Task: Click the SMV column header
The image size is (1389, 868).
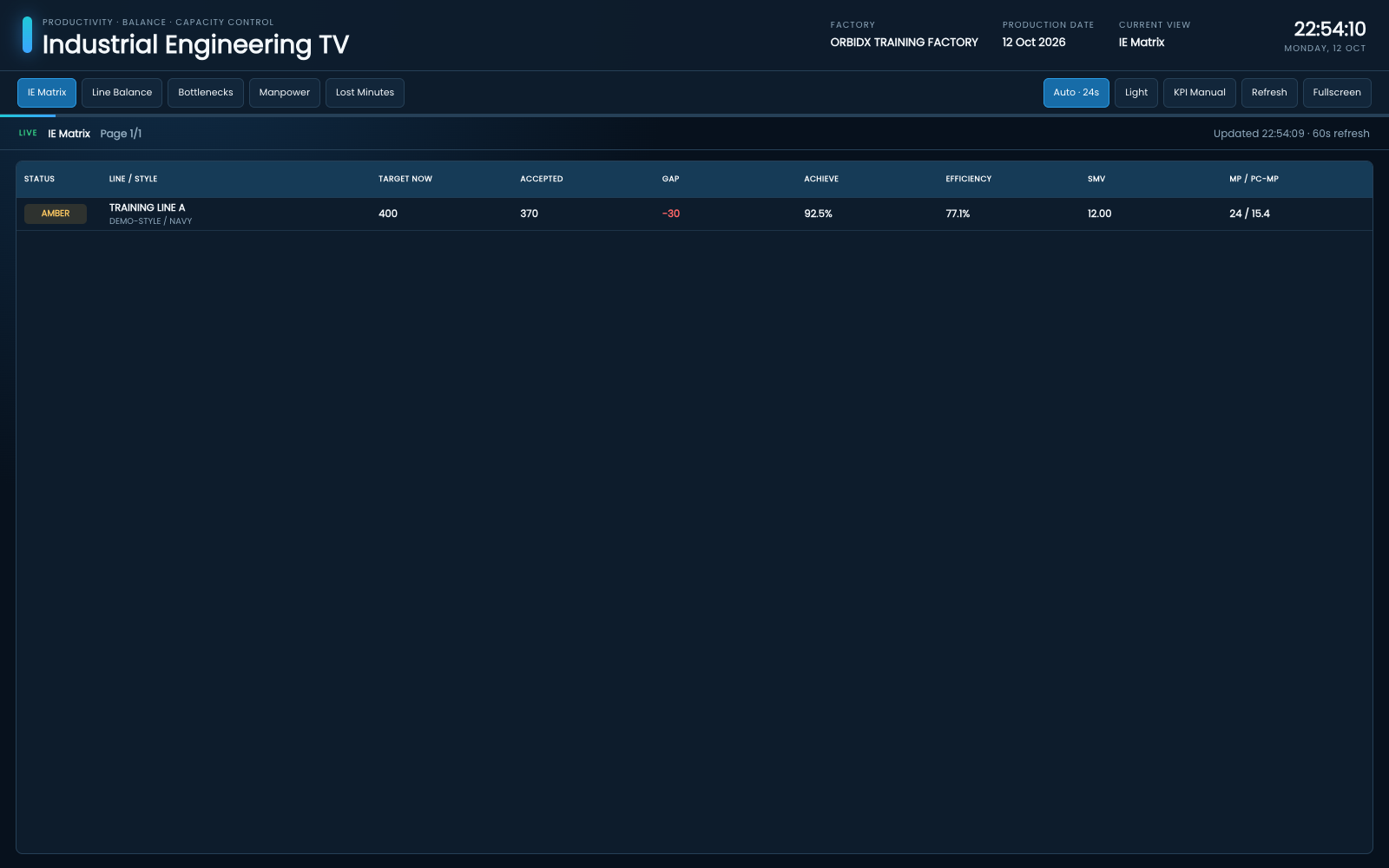Action: point(1096,179)
